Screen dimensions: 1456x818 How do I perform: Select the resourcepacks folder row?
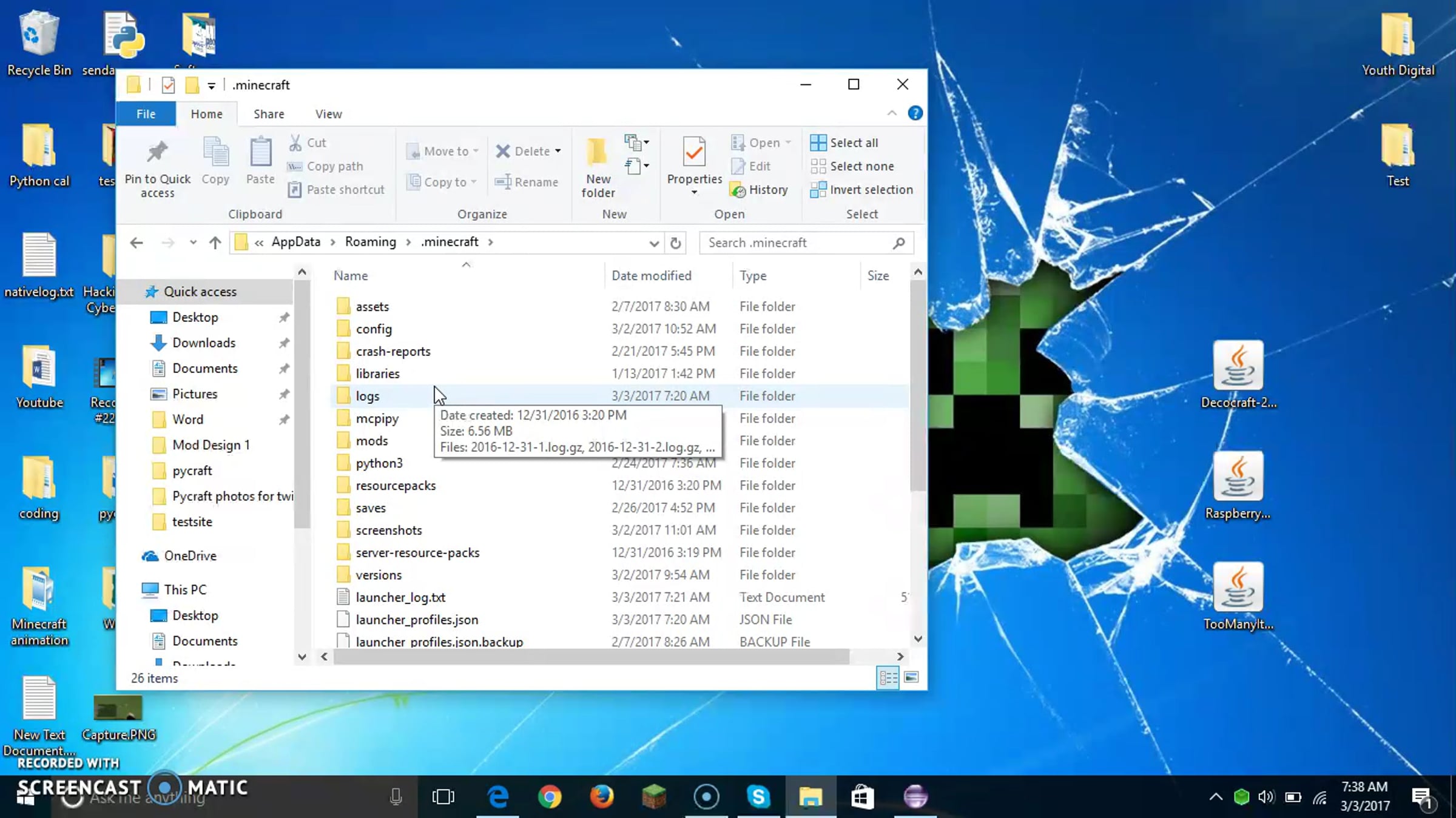pyautogui.click(x=620, y=486)
